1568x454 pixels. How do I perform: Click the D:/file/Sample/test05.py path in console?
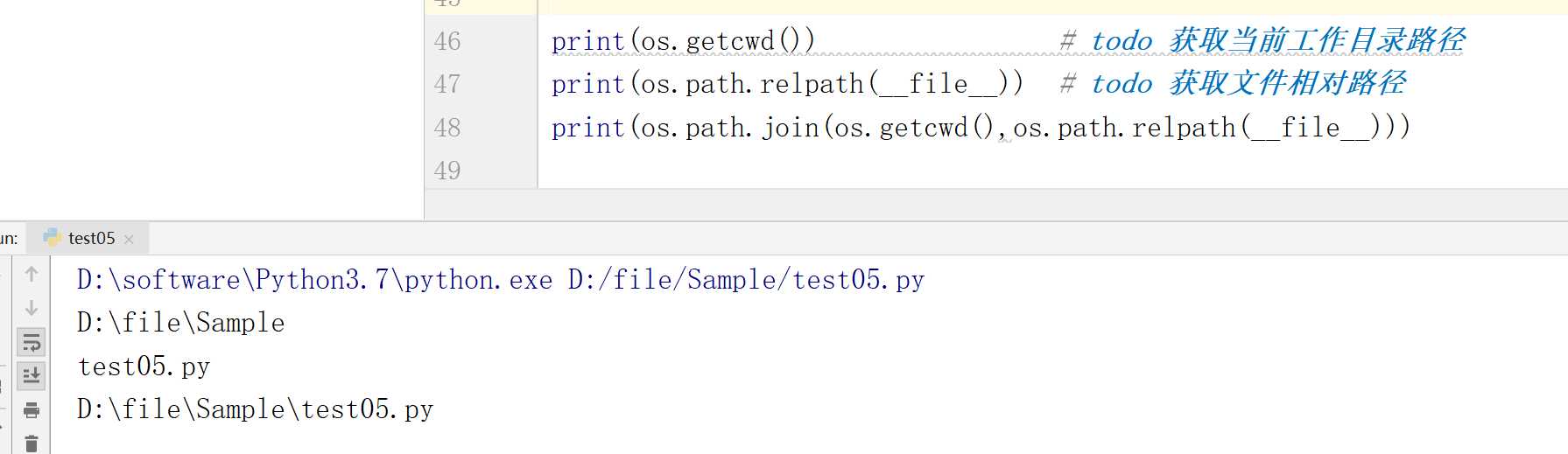coord(746,280)
